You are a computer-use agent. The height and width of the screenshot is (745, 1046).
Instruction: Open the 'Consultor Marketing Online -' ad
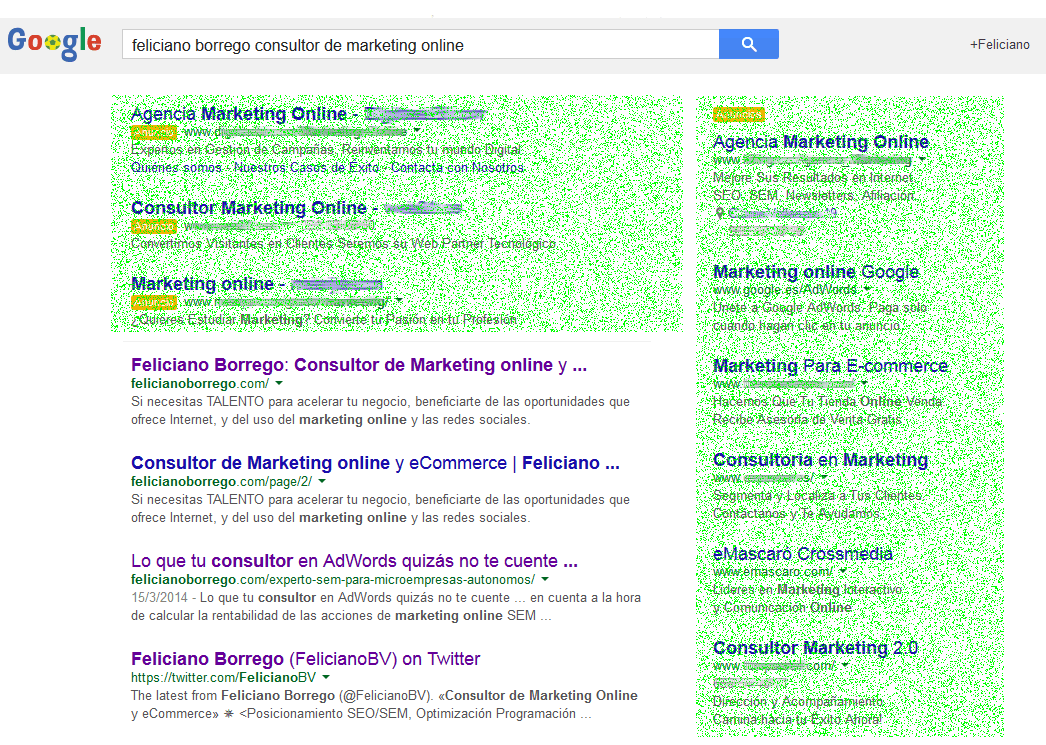(296, 208)
